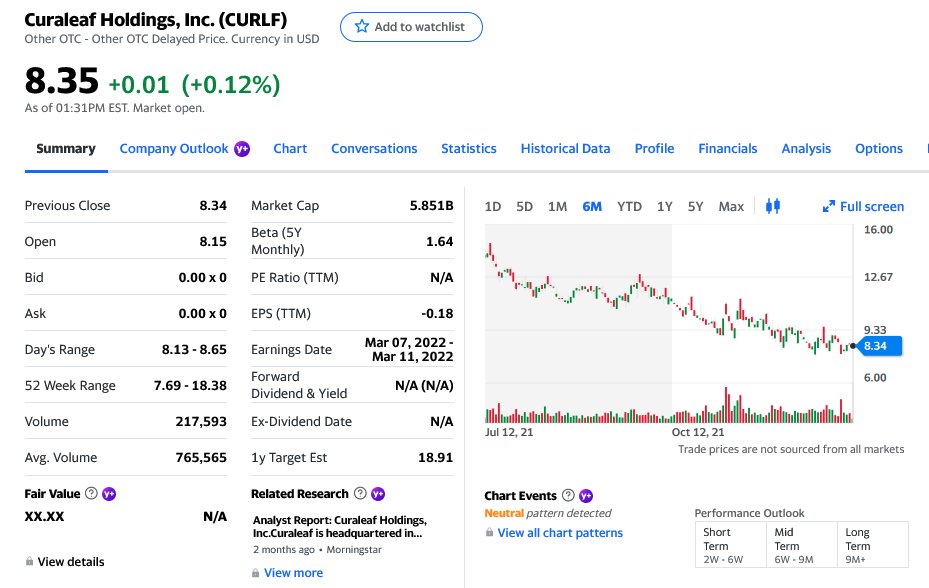Select the 5D chart range

click(524, 206)
